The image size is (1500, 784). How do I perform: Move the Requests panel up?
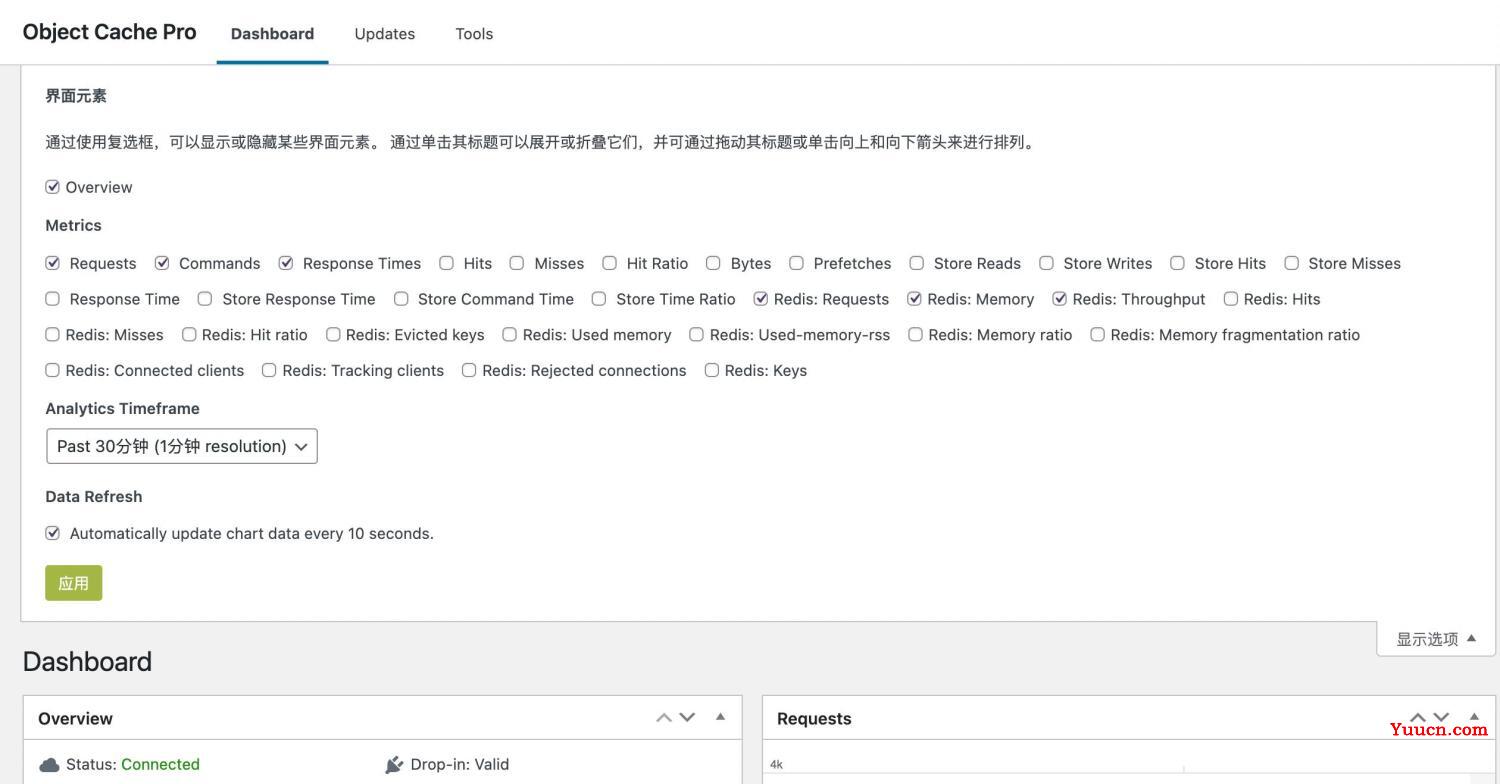(1418, 717)
